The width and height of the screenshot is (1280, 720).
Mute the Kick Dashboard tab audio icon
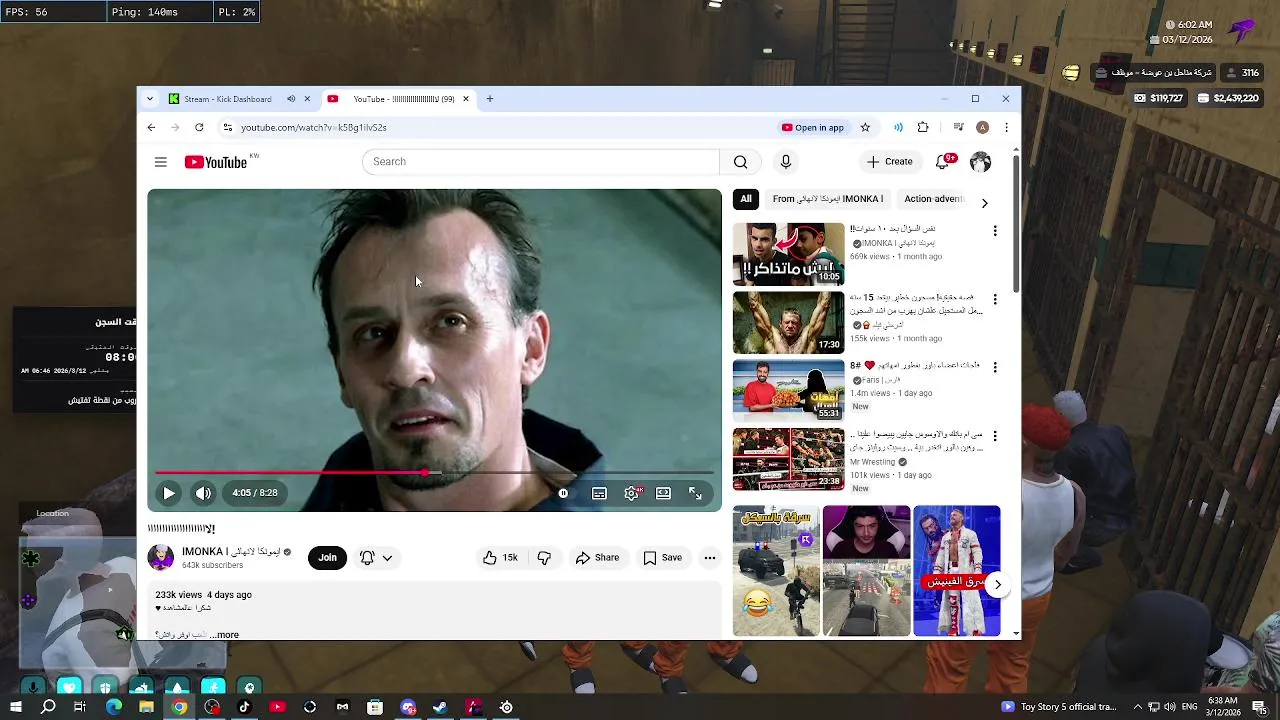click(291, 99)
